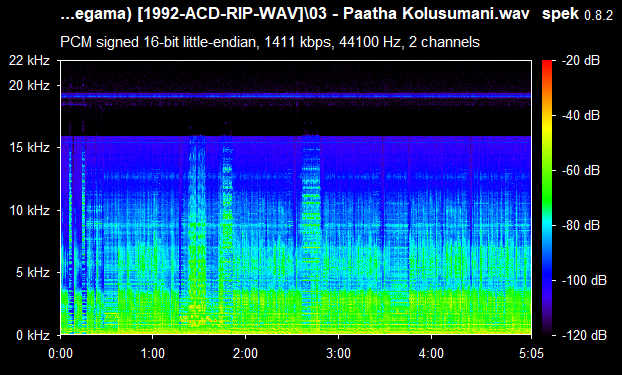Image resolution: width=622 pixels, height=375 pixels.
Task: Select the 3:00 time marker
Action: 338,353
